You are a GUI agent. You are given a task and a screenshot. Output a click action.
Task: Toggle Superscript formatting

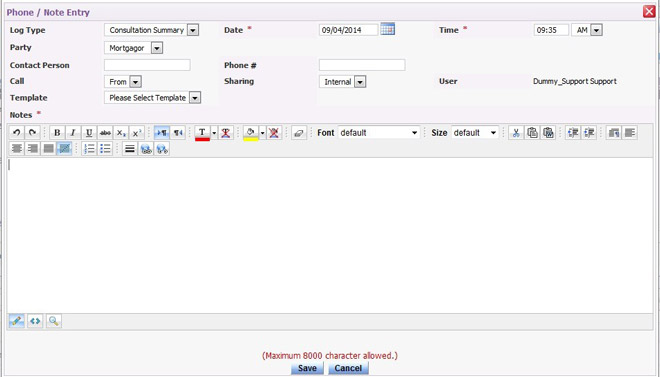tap(137, 133)
